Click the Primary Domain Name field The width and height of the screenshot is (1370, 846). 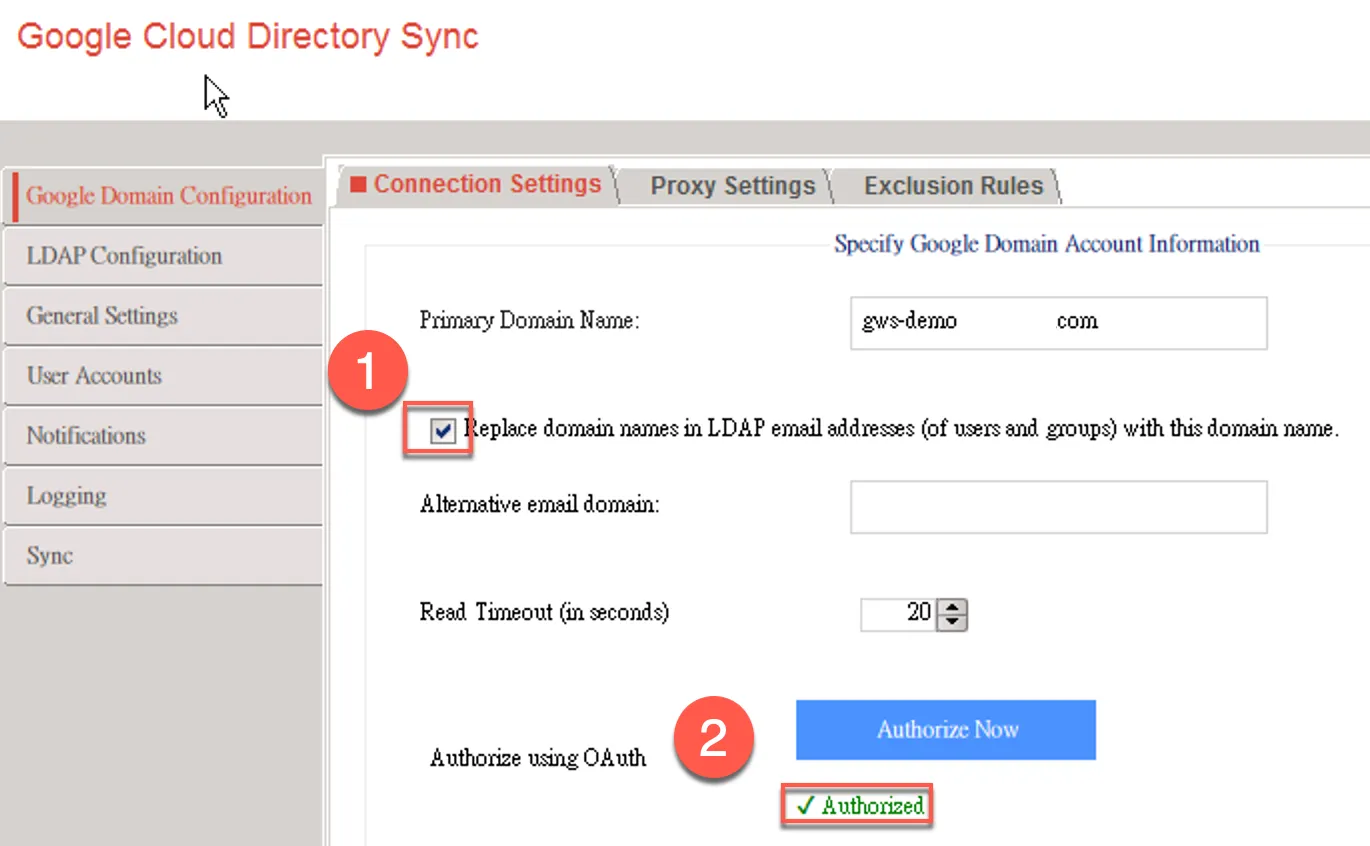click(1059, 322)
